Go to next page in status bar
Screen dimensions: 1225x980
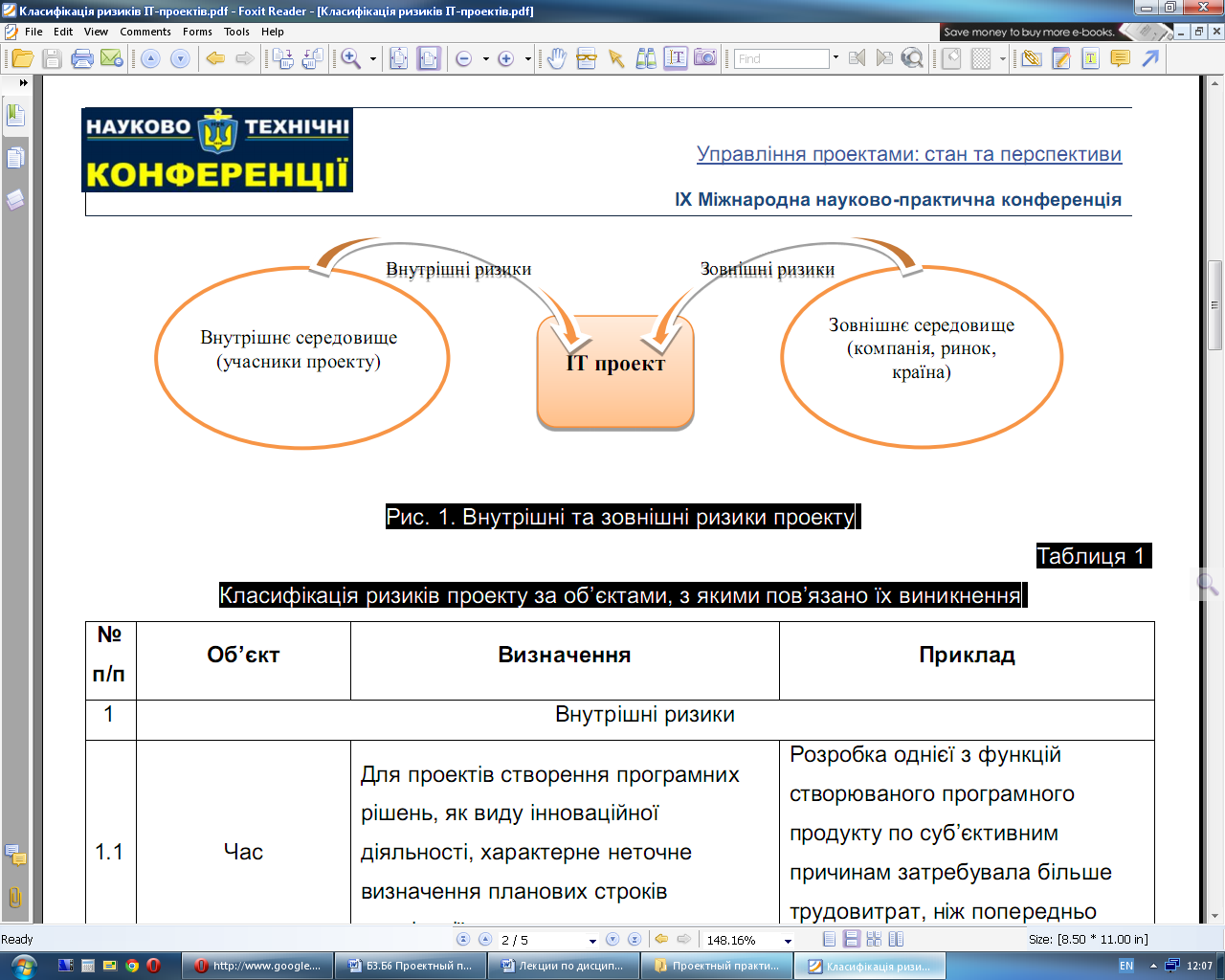click(612, 940)
